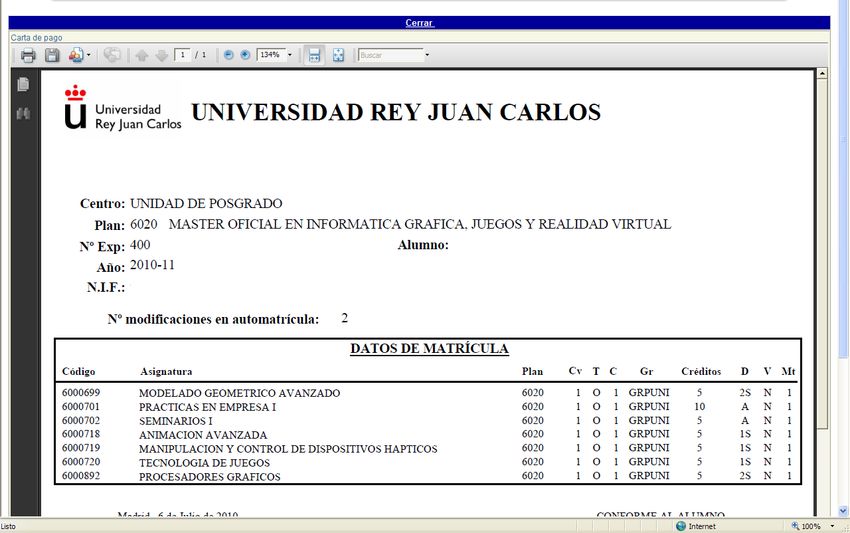Click the Créditos column header
The image size is (850, 533).
click(x=701, y=371)
